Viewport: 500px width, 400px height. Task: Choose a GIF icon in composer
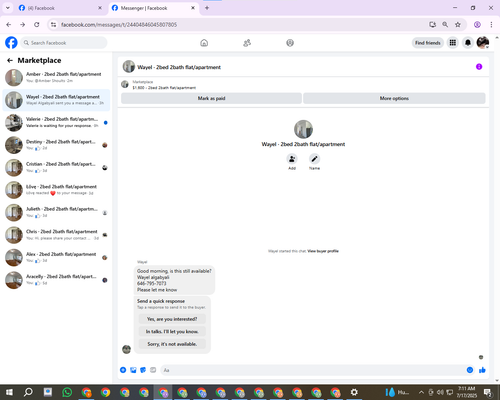click(153, 370)
